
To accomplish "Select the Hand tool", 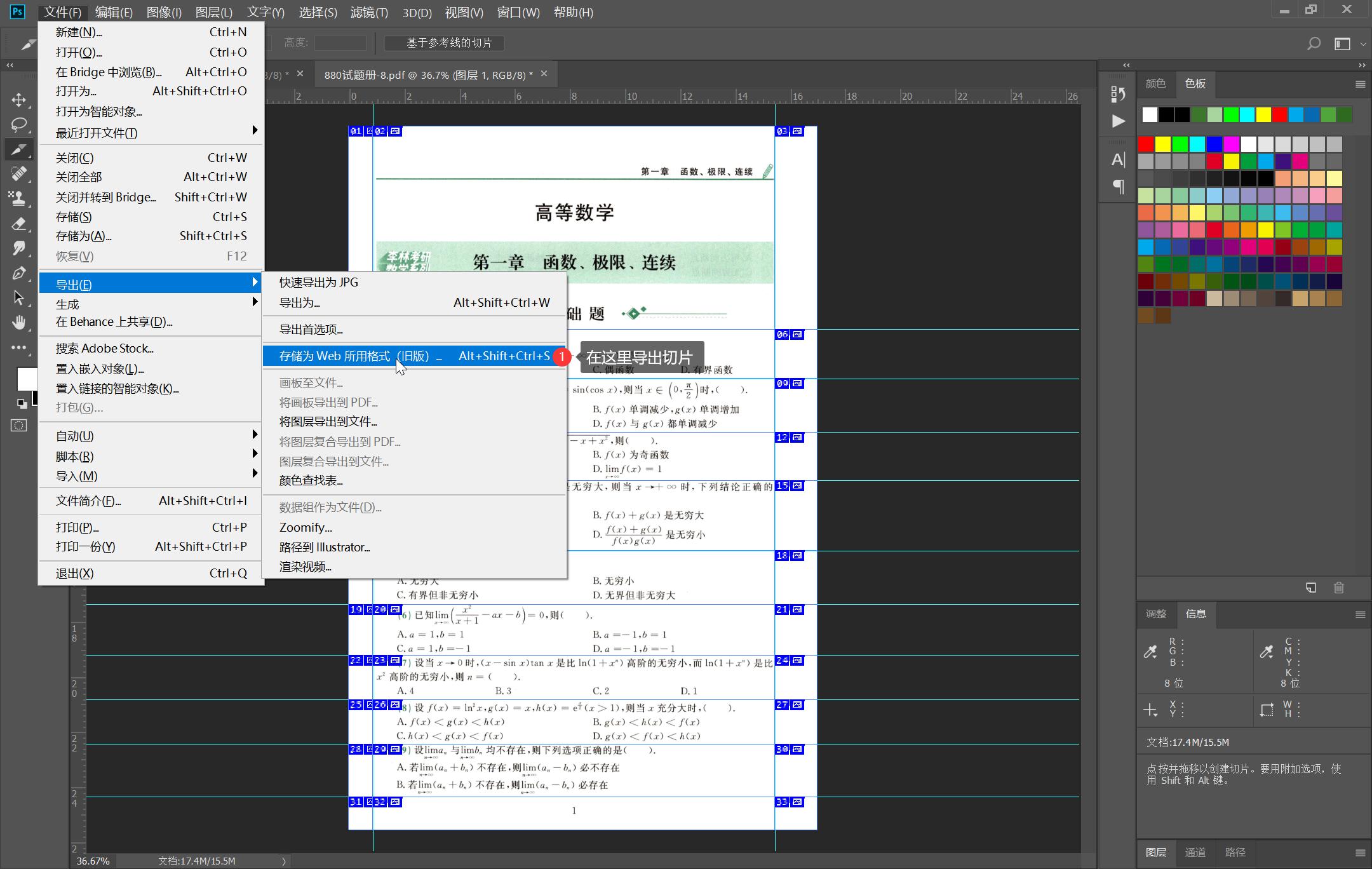I will point(18,323).
